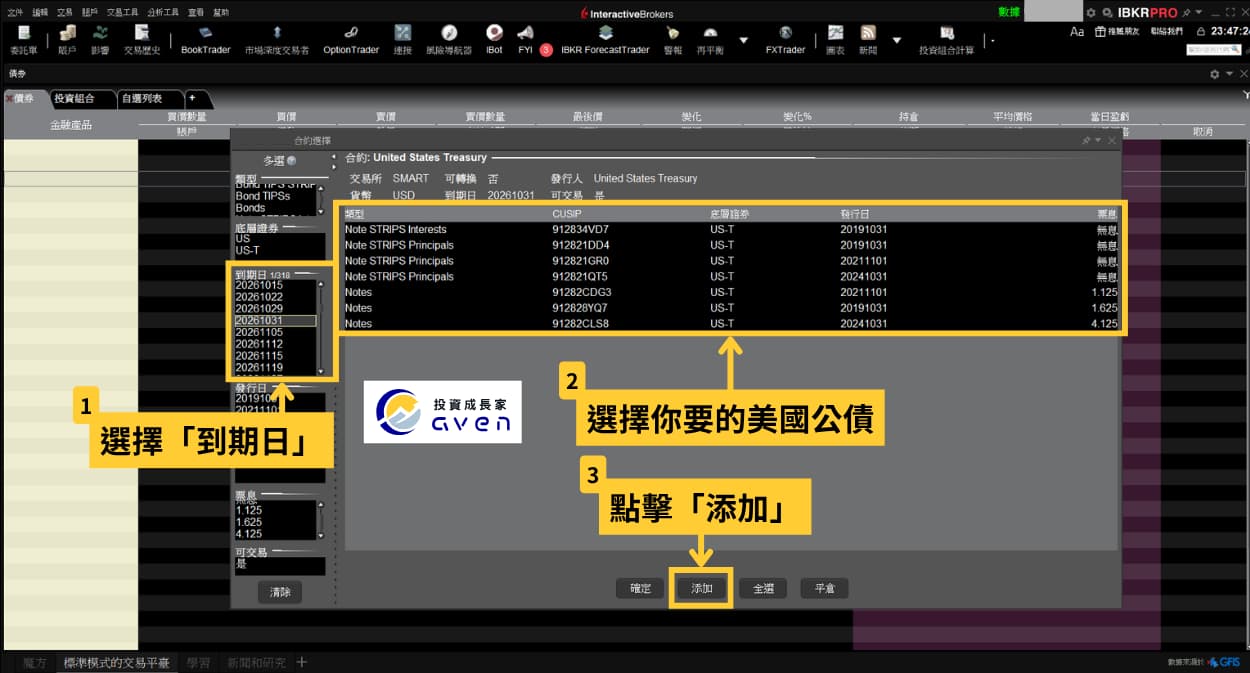This screenshot has height=673, width=1250.
Task: Click 全選 select all button
Action: pos(763,588)
